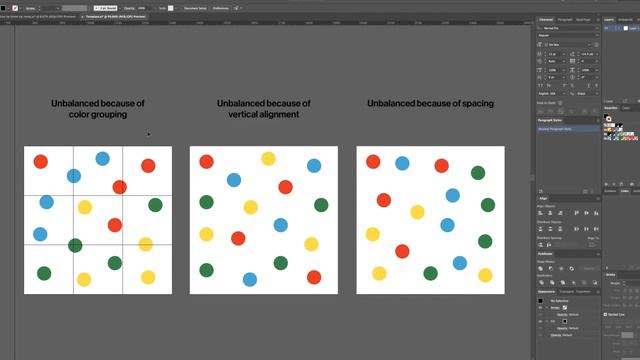Toggle the Dashed Line checkbox

[x=605, y=315]
